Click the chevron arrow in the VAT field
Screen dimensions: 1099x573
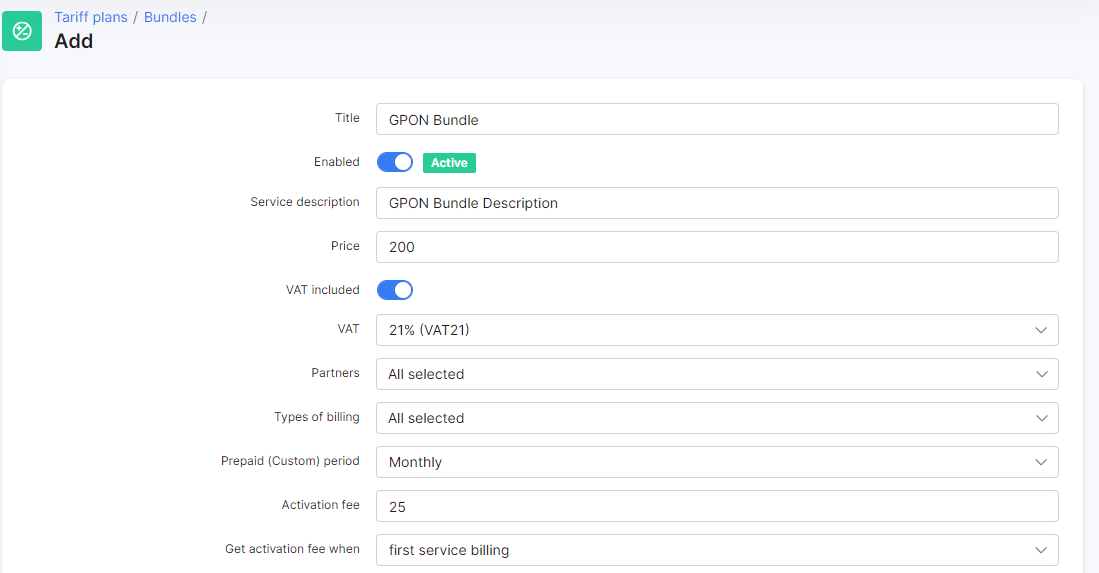point(1041,330)
